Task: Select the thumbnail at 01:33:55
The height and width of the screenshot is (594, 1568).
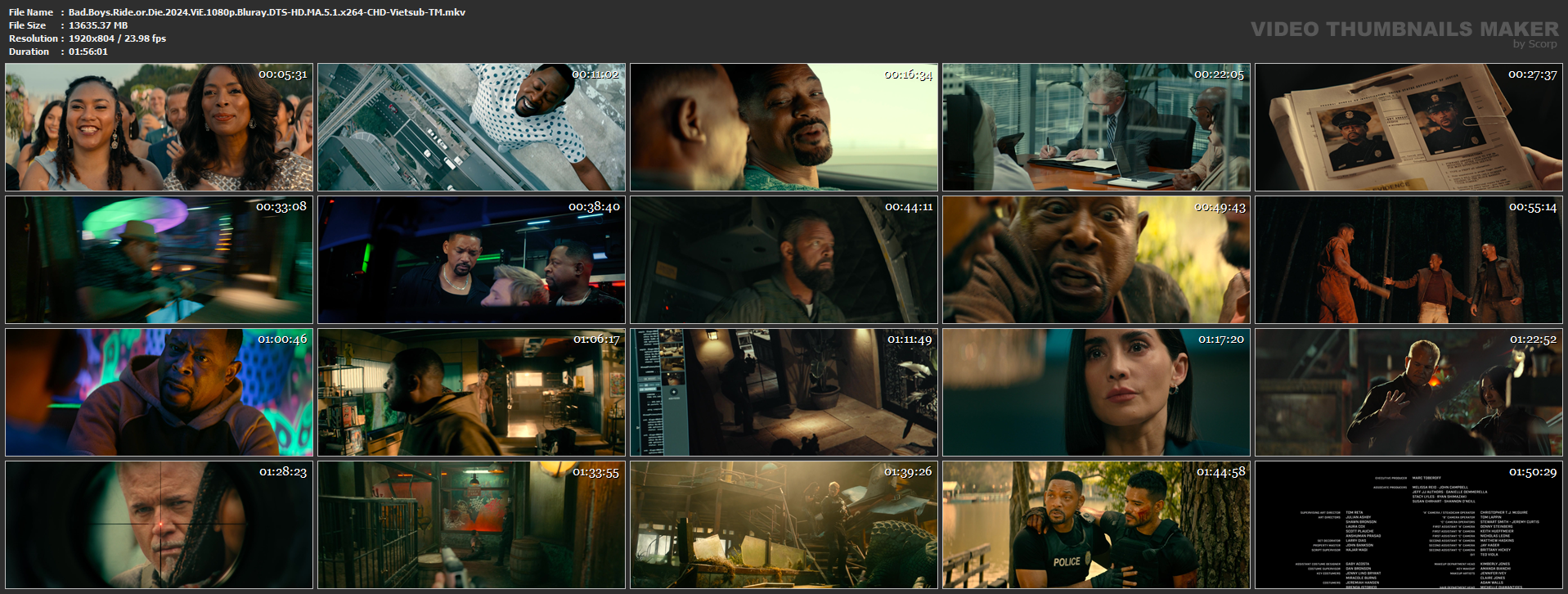Action: [471, 524]
